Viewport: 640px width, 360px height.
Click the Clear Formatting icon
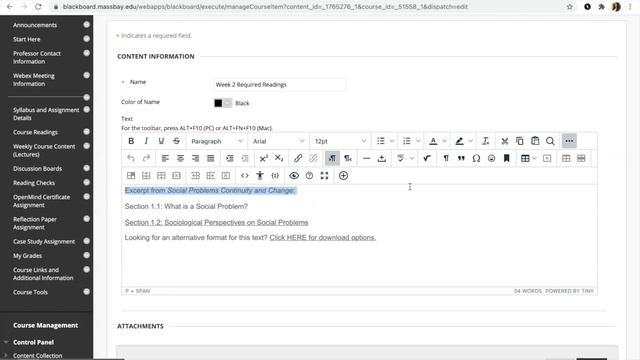click(x=485, y=141)
